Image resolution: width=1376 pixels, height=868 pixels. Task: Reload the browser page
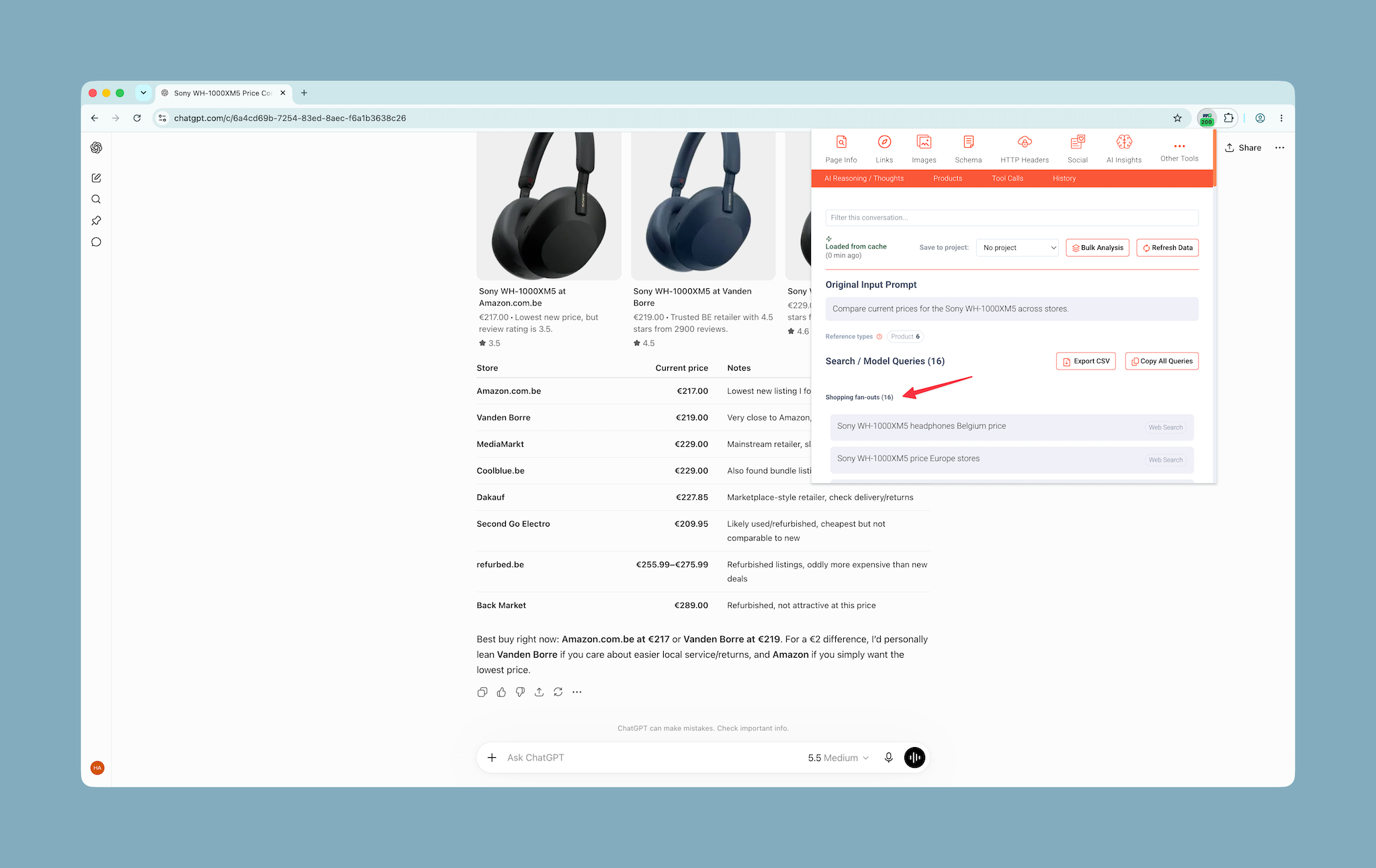click(x=137, y=118)
